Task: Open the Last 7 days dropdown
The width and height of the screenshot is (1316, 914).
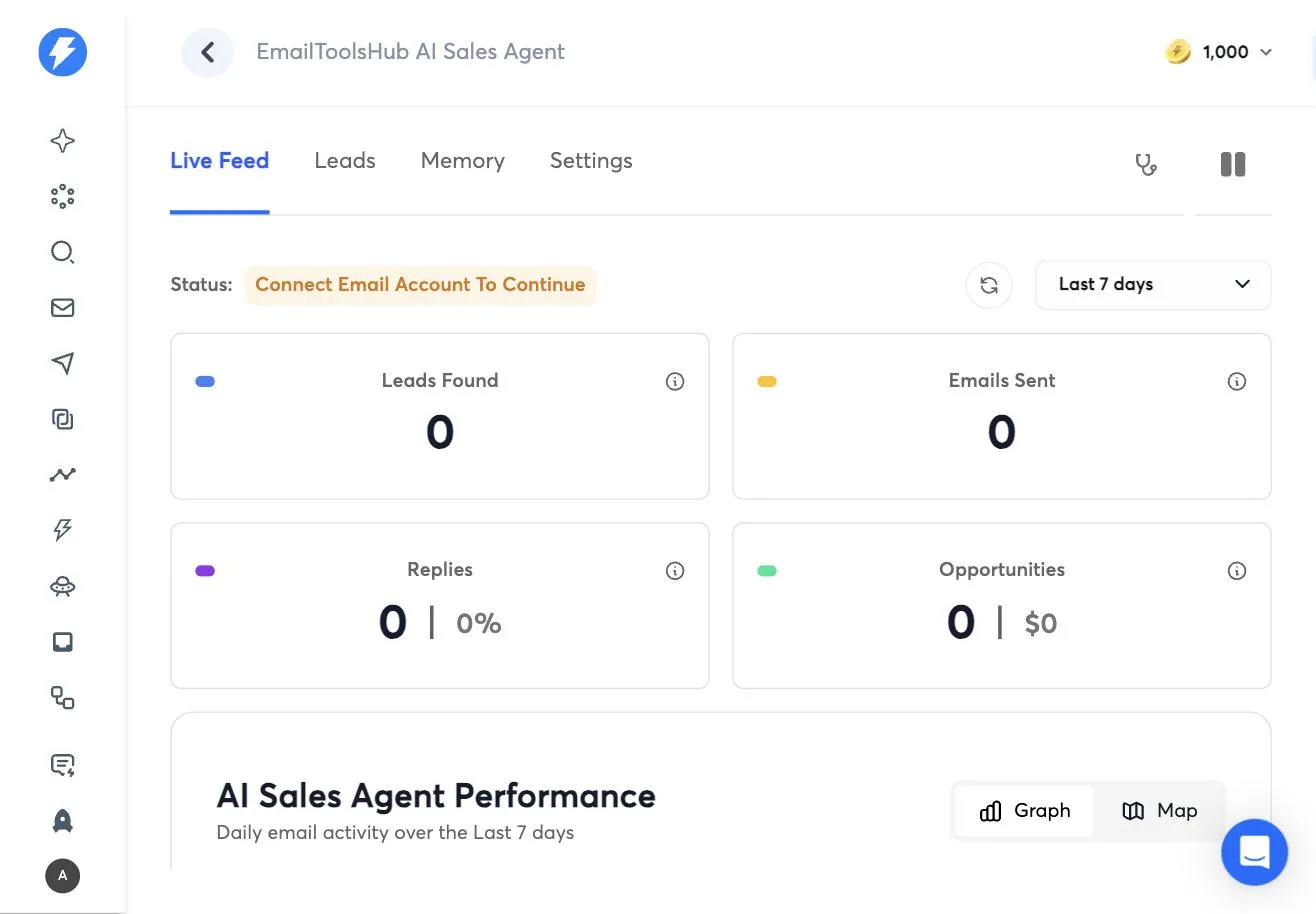Action: pyautogui.click(x=1153, y=285)
